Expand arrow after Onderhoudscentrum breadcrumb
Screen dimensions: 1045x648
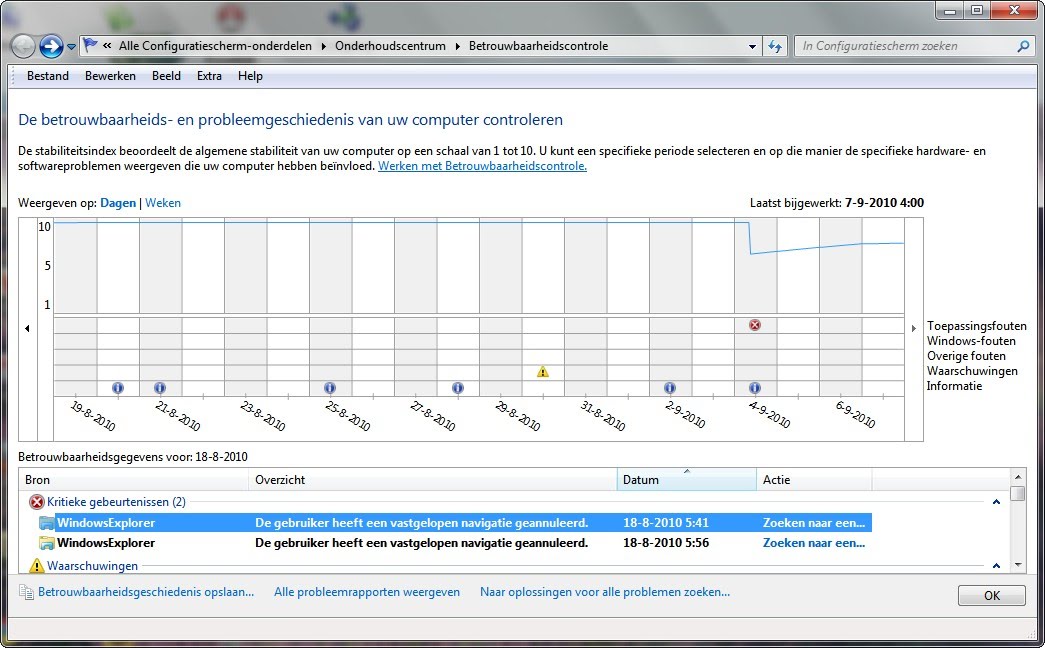[x=458, y=46]
